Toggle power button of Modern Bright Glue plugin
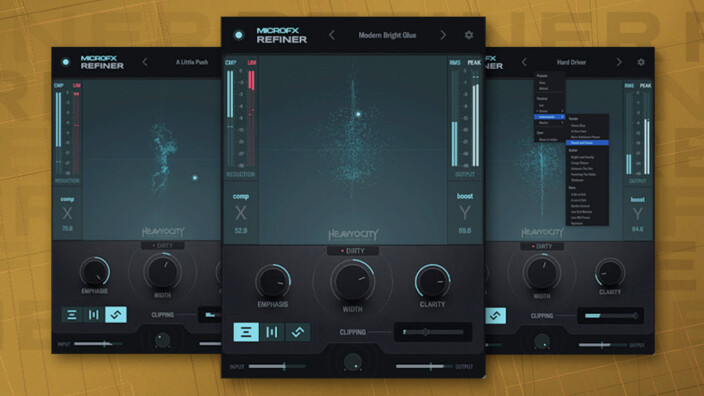 (x=238, y=35)
